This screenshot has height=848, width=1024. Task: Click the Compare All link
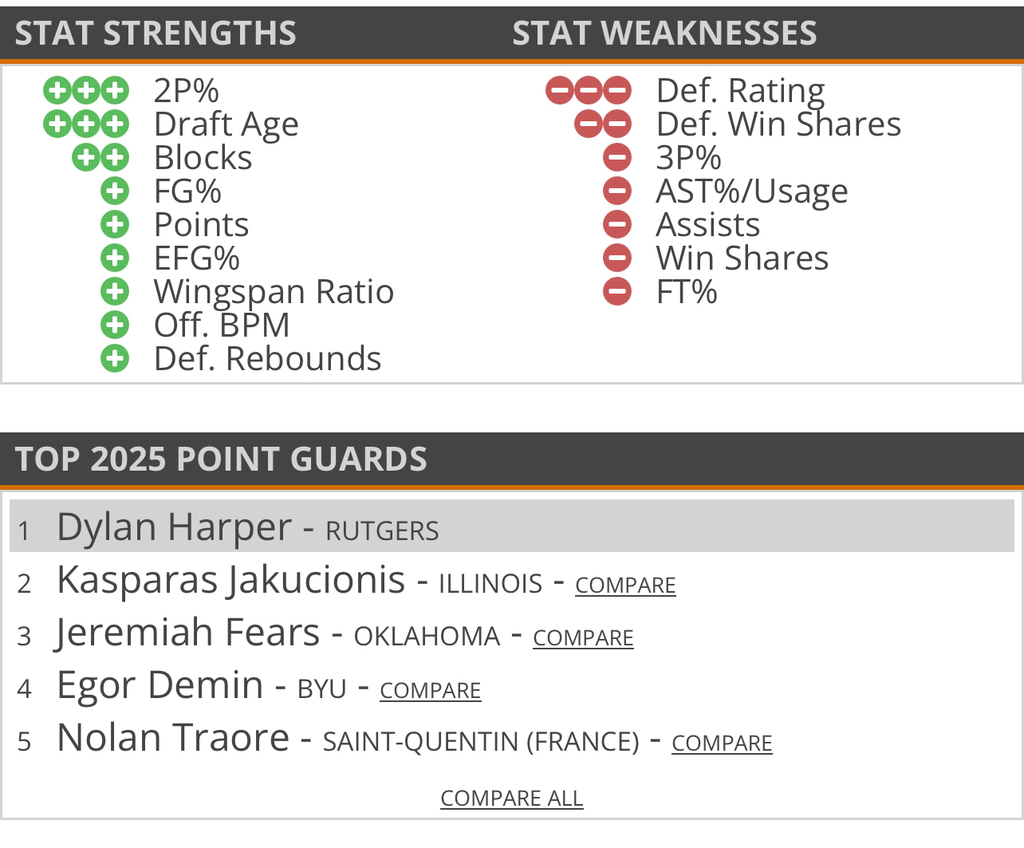(511, 798)
